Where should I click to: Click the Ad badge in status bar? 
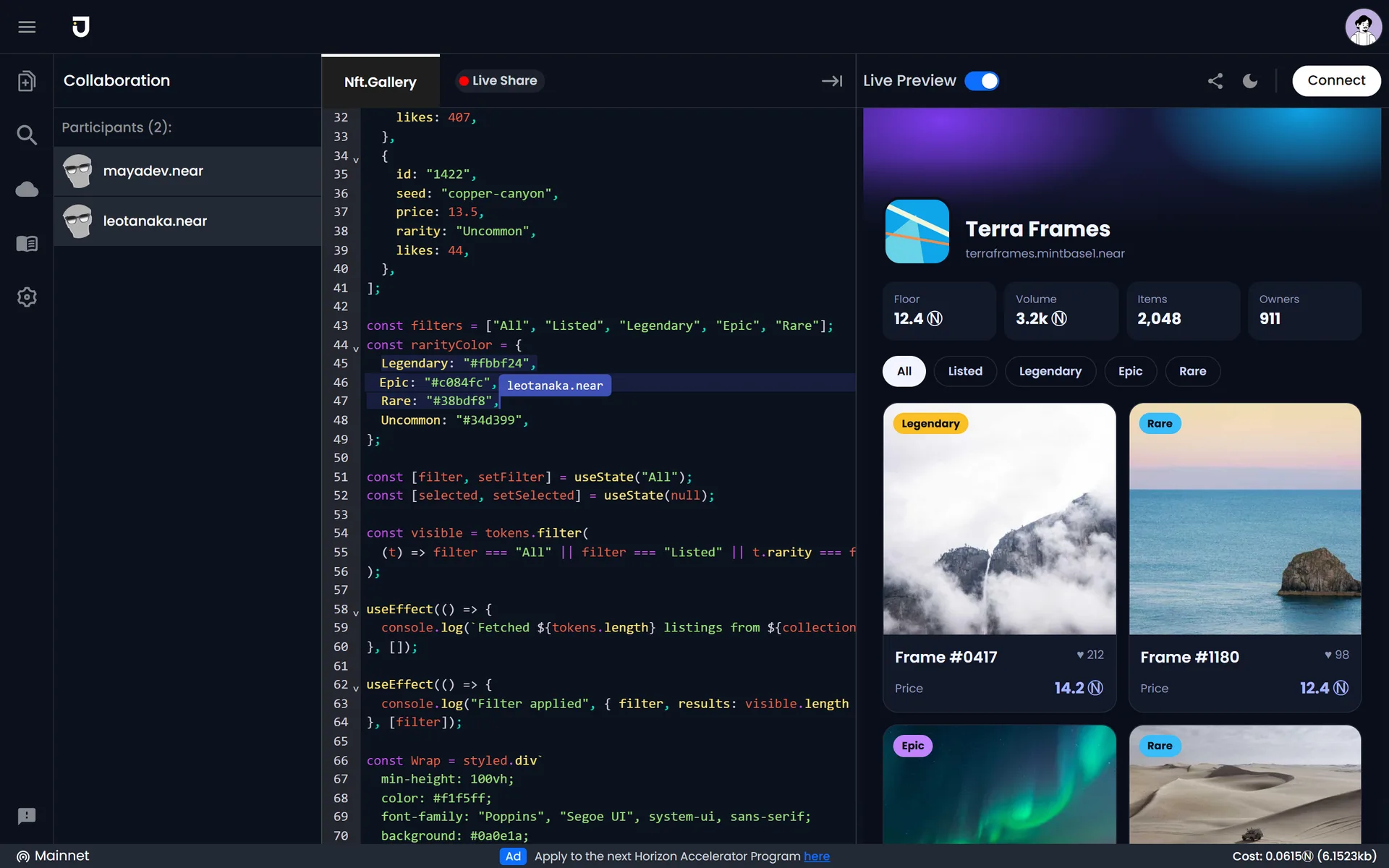513,856
